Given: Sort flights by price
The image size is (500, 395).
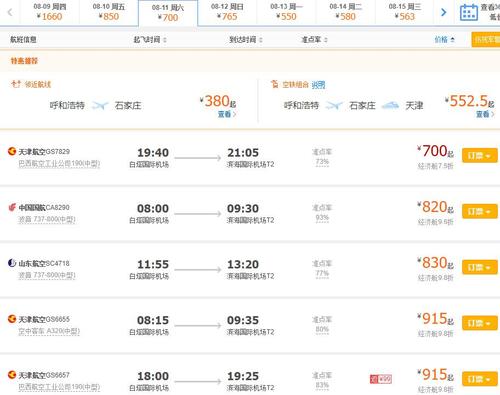Looking at the screenshot, I should [444, 40].
